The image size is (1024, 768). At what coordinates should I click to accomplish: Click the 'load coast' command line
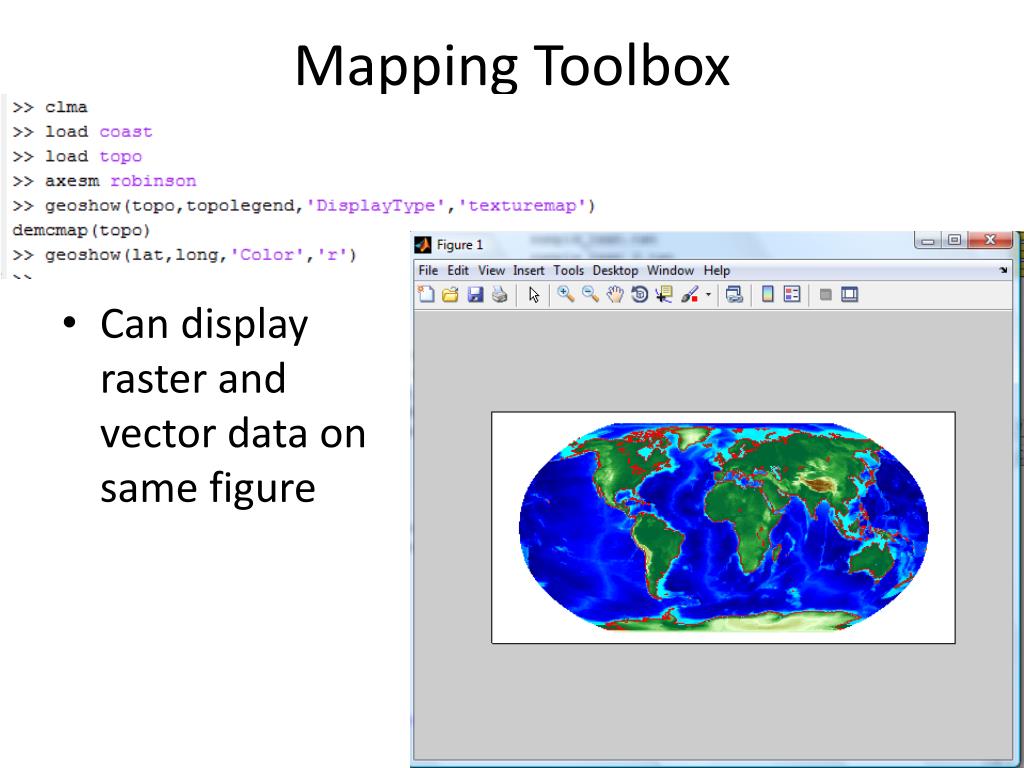click(82, 132)
